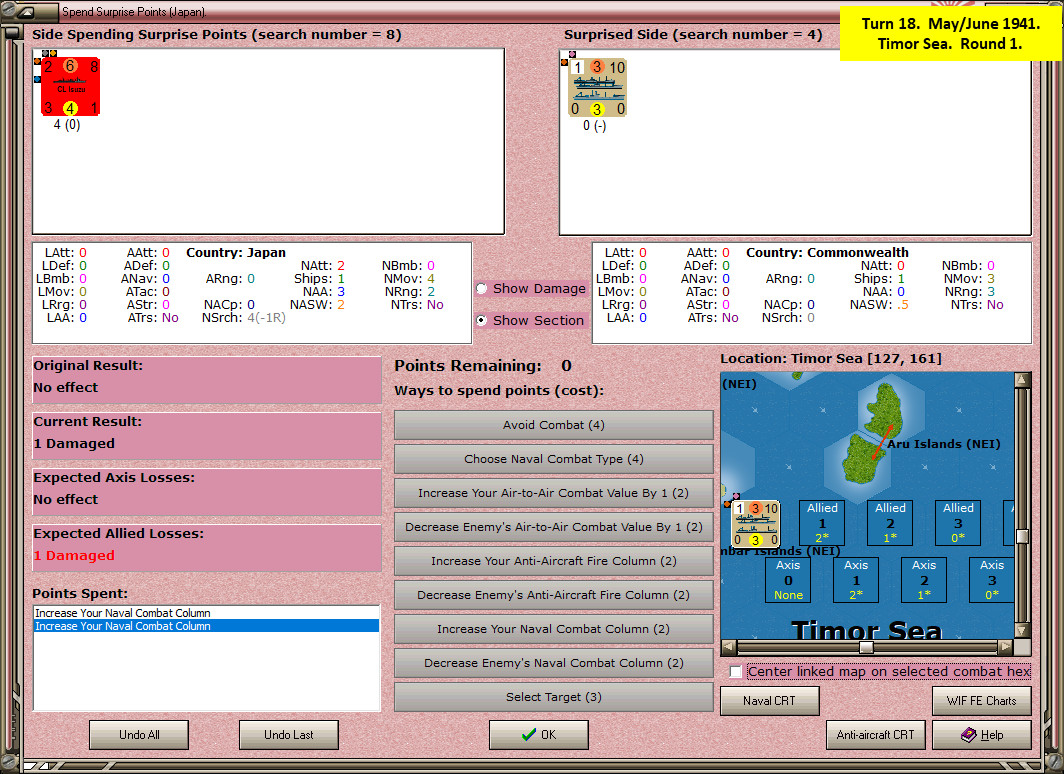Select the Show Damage radio button
The height and width of the screenshot is (774, 1064).
coord(482,288)
